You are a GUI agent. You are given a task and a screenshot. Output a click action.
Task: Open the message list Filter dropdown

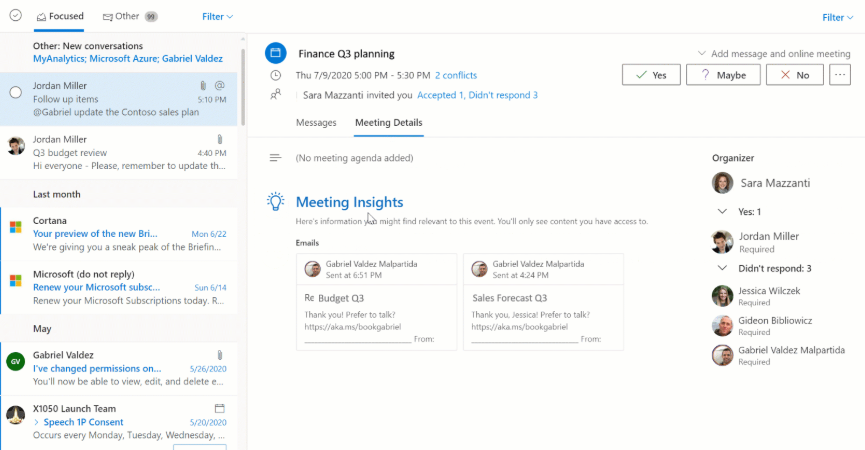217,17
